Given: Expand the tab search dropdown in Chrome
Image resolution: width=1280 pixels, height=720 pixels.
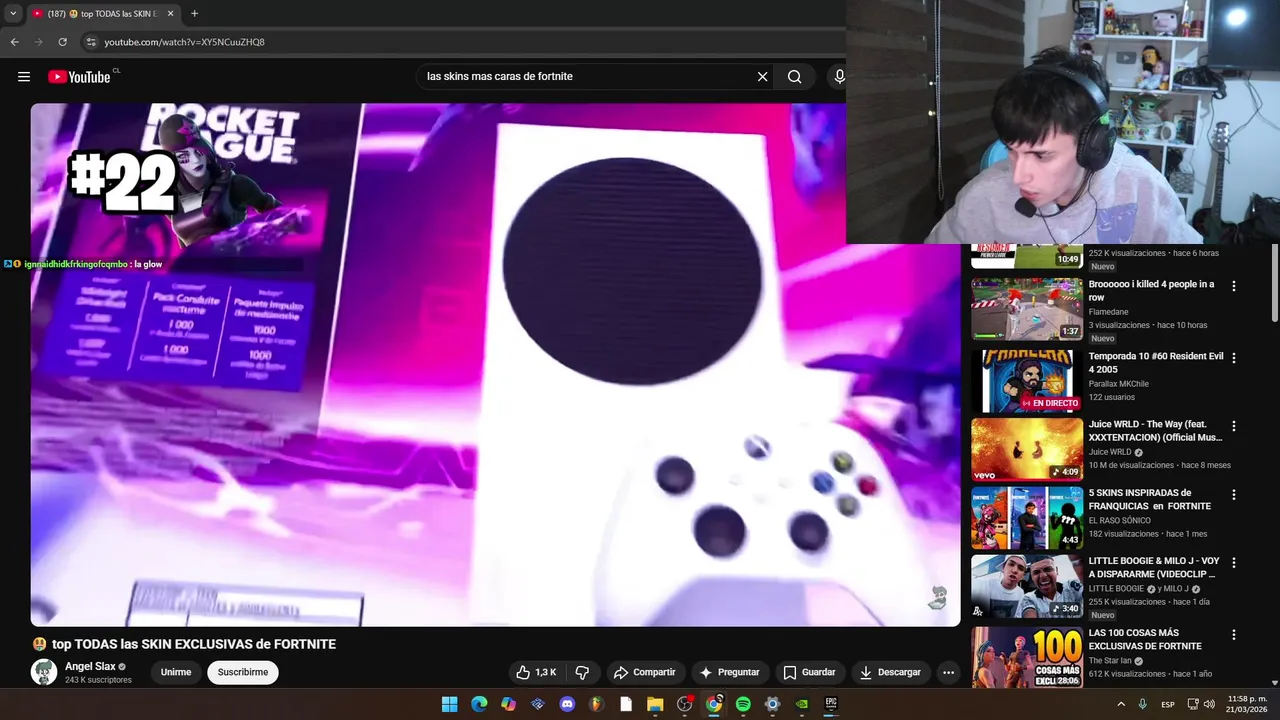Looking at the screenshot, I should (x=13, y=13).
